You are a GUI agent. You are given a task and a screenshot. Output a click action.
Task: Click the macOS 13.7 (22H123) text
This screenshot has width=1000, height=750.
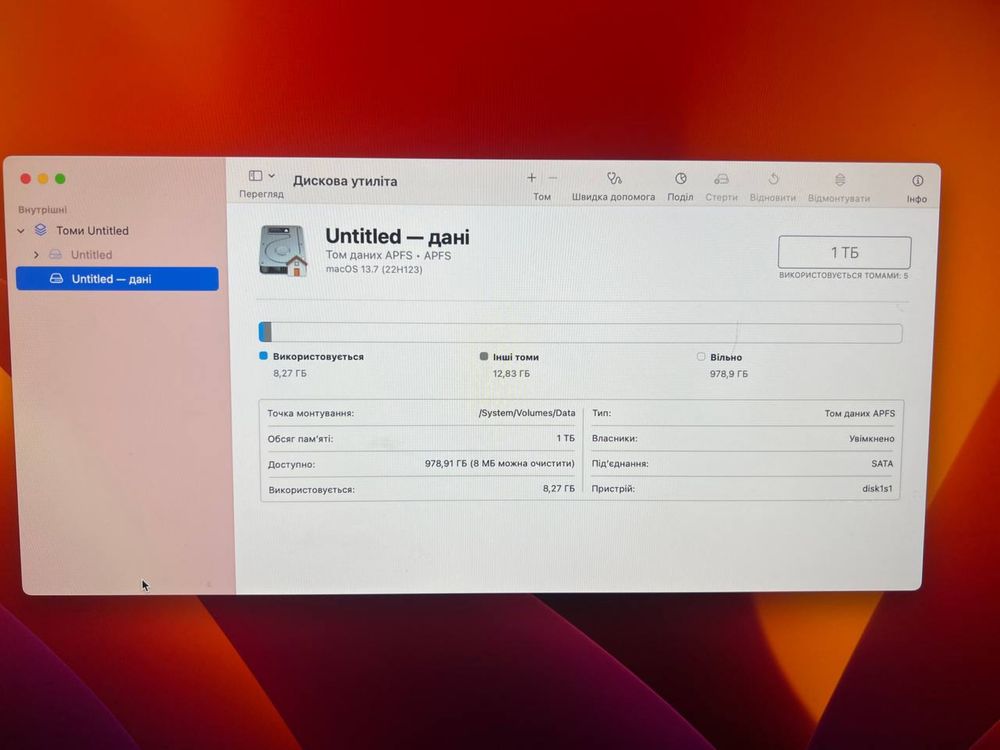374,270
